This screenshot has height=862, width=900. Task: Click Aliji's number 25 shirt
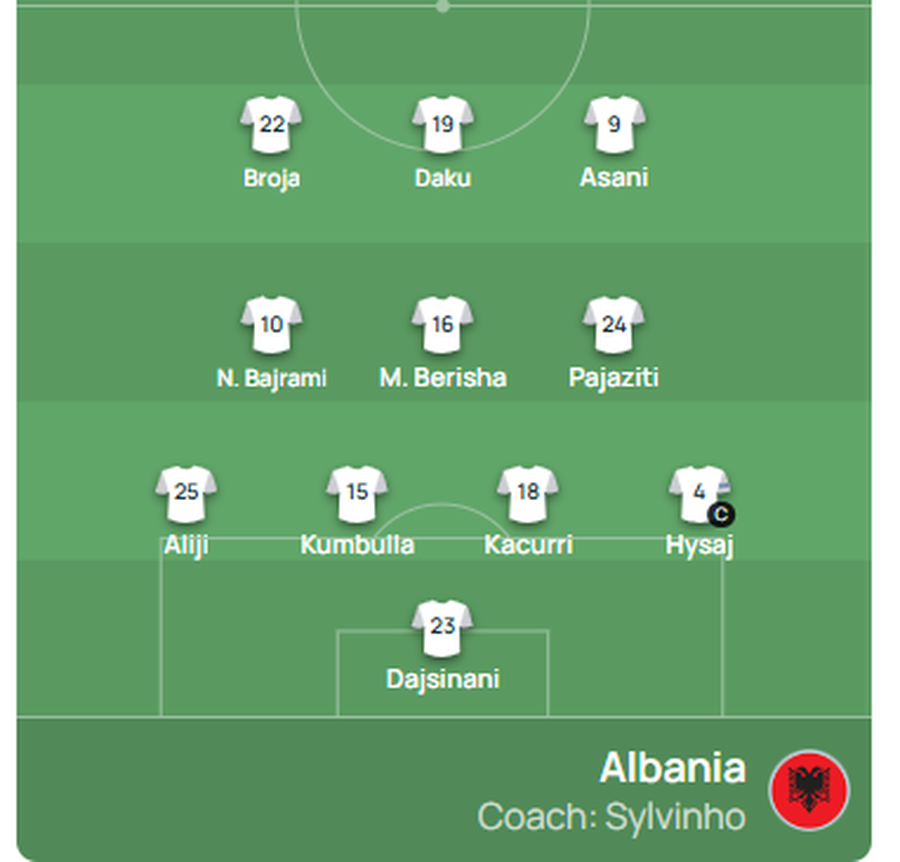pyautogui.click(x=186, y=494)
